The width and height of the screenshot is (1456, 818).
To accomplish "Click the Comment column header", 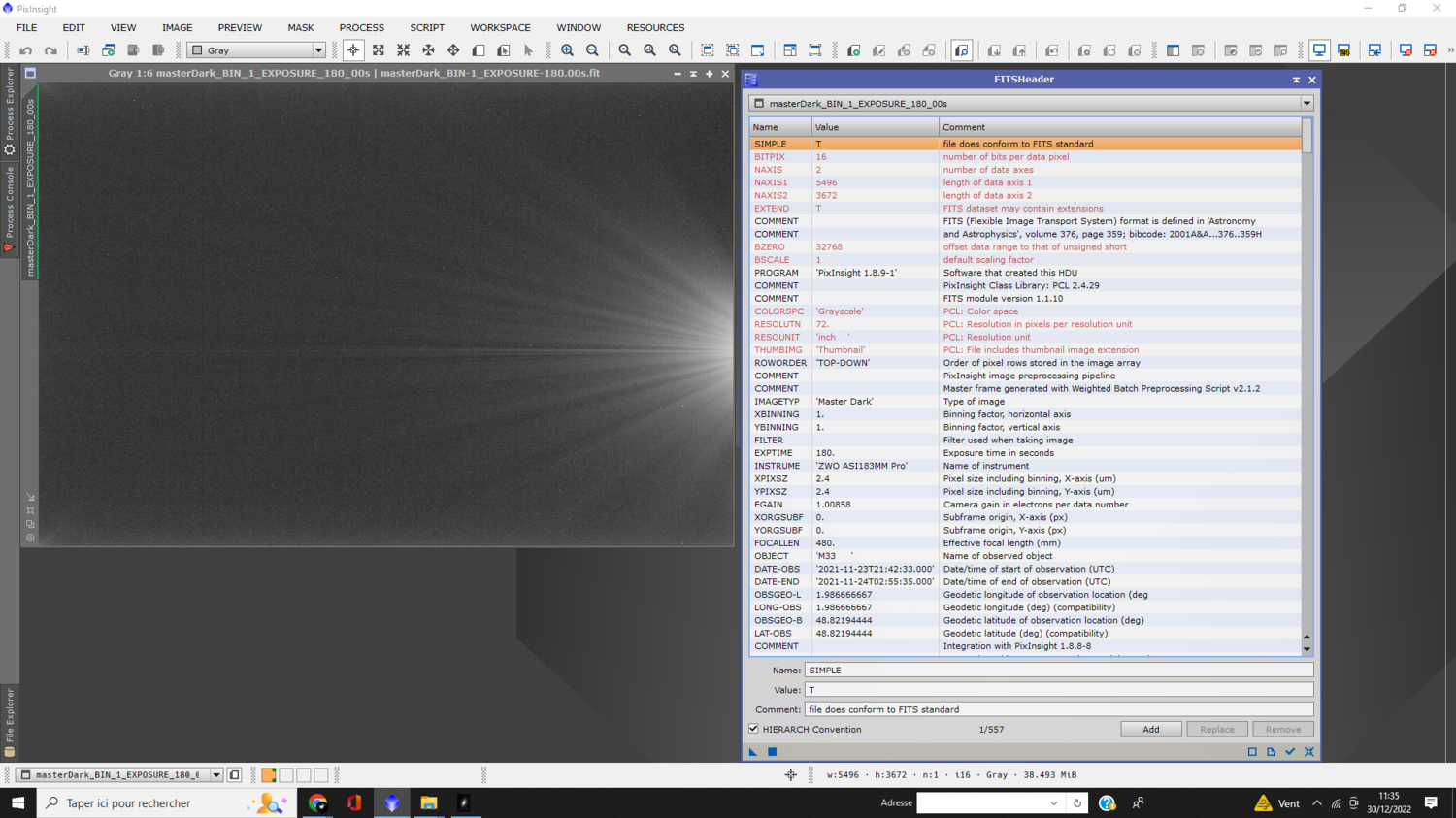I will pos(1120,127).
